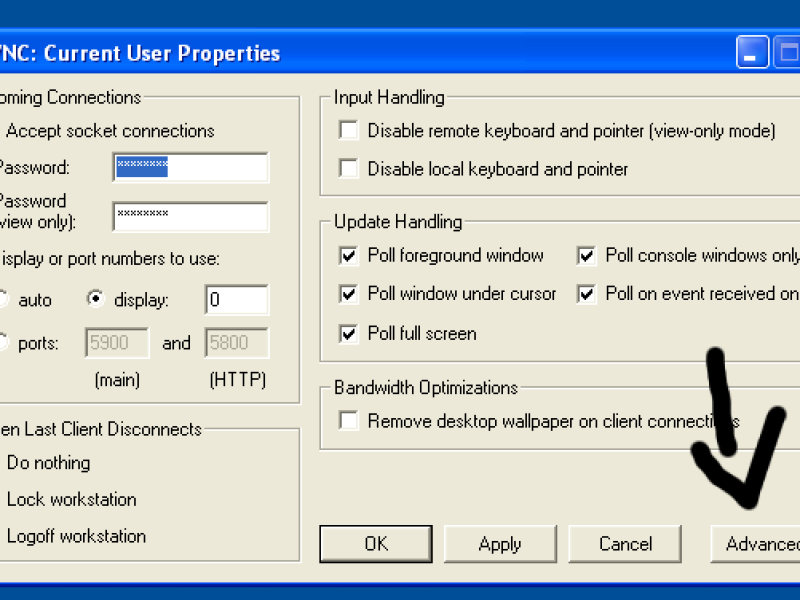Image resolution: width=800 pixels, height=600 pixels.
Task: Uncheck Poll foreground window
Action: 348,255
